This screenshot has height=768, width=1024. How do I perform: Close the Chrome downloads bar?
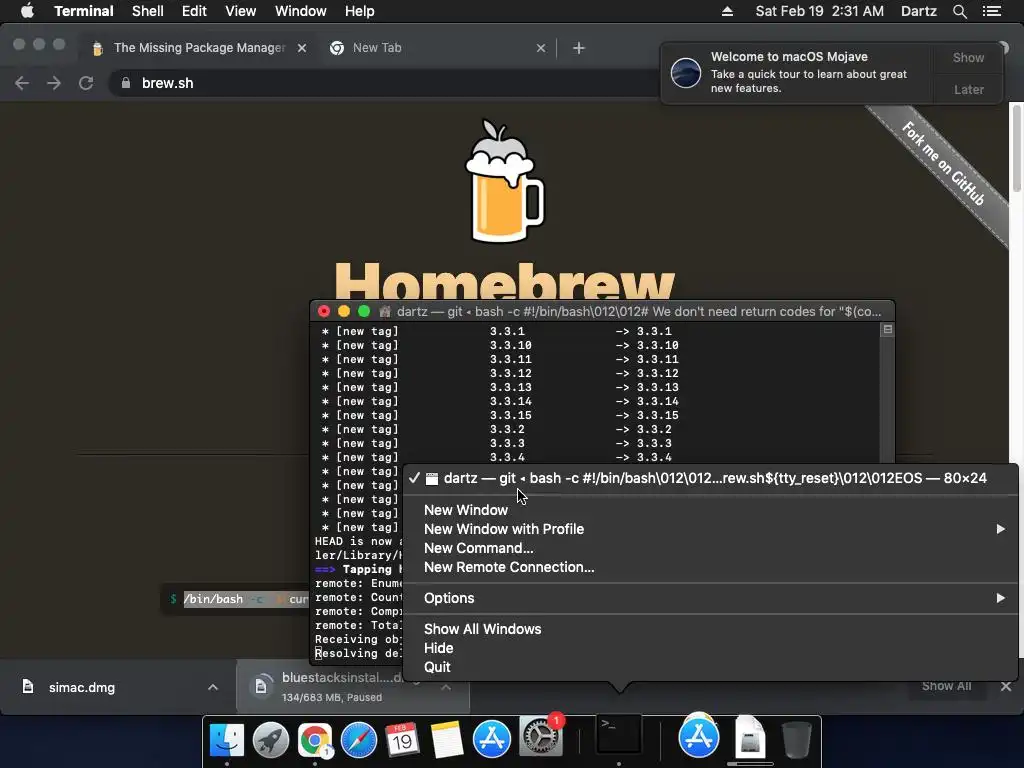point(1006,686)
